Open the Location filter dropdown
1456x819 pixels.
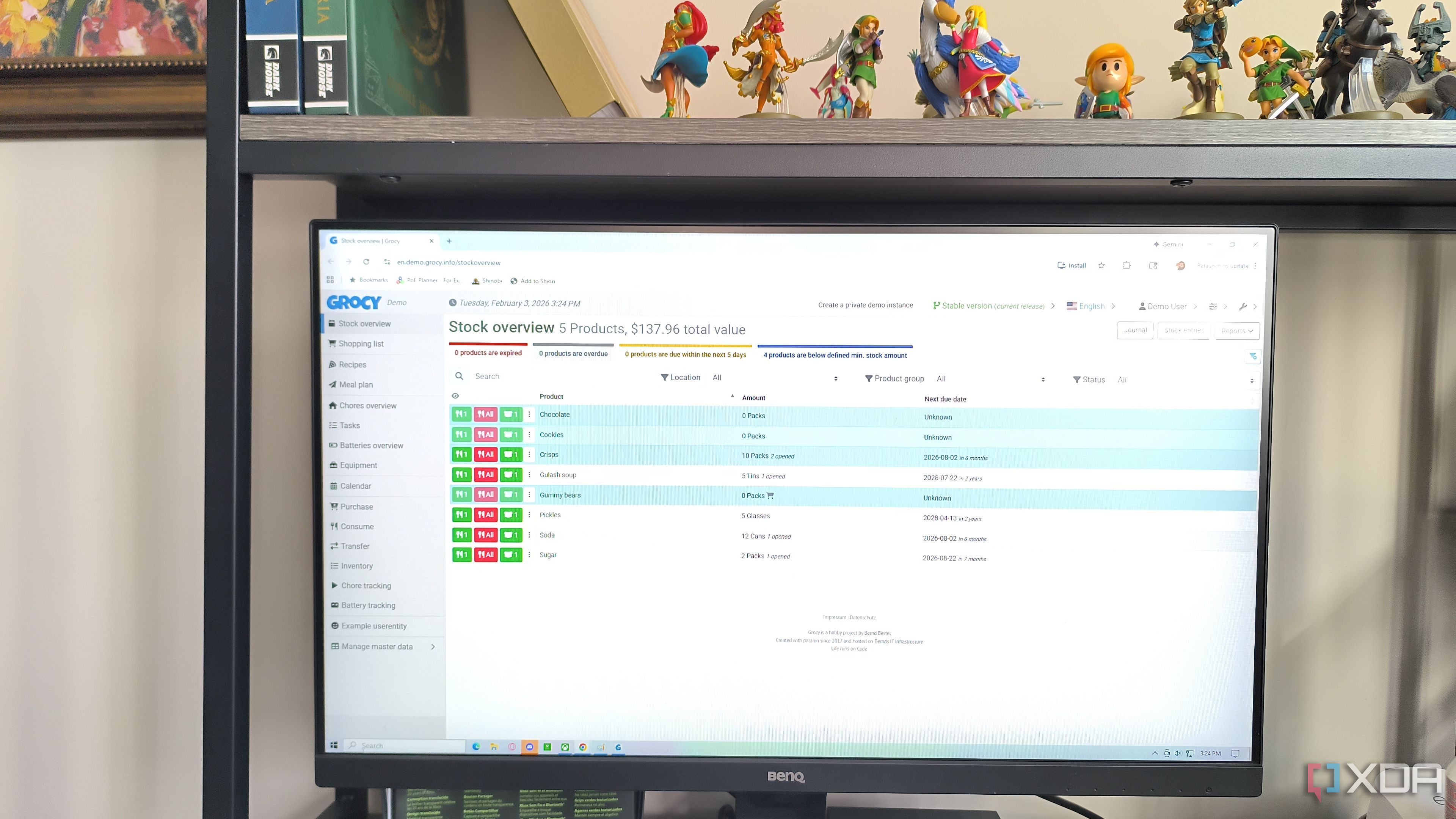774,378
